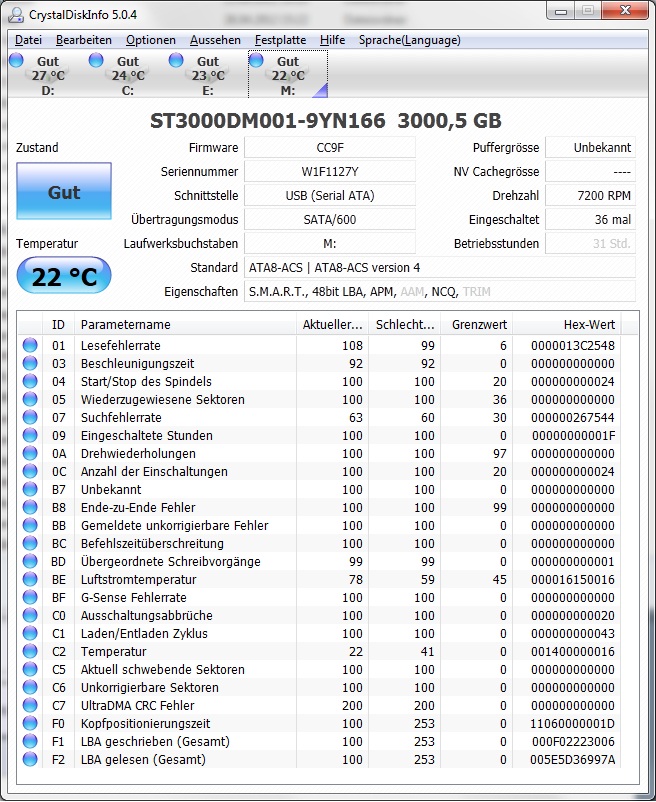This screenshot has height=802, width=656.
Task: Open the Optionen menu
Action: [151, 40]
